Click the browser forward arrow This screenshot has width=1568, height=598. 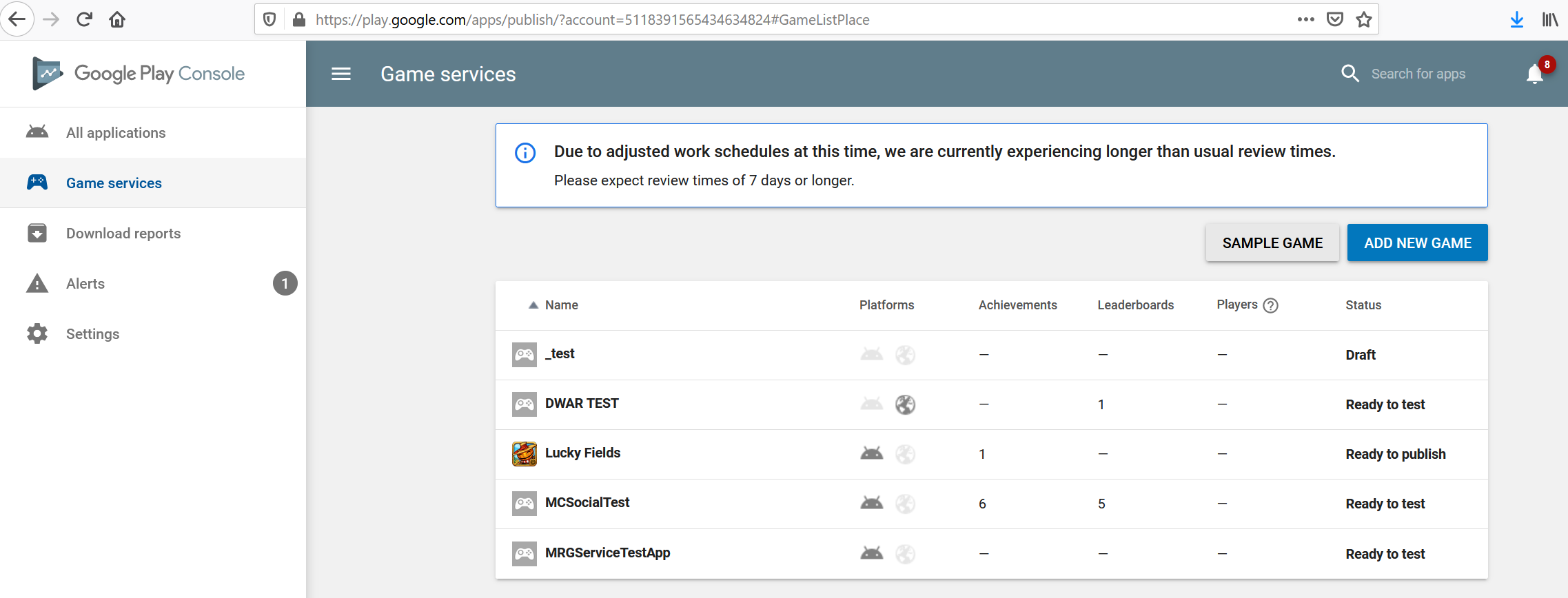51,19
